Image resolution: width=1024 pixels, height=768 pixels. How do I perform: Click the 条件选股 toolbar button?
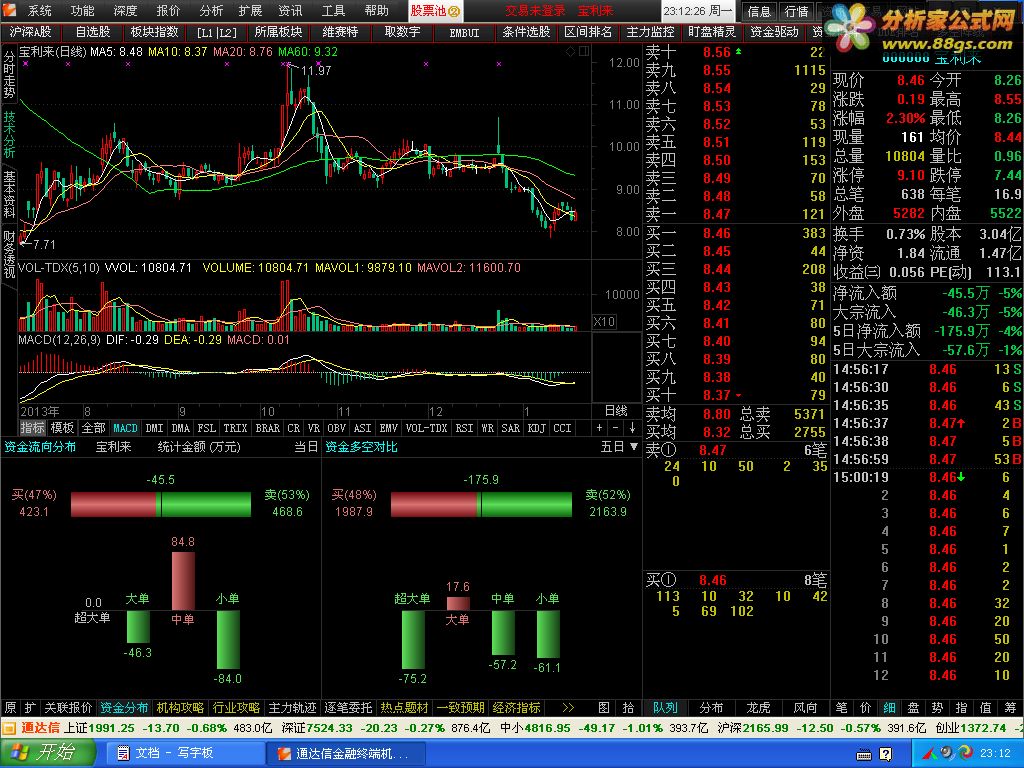(x=526, y=31)
